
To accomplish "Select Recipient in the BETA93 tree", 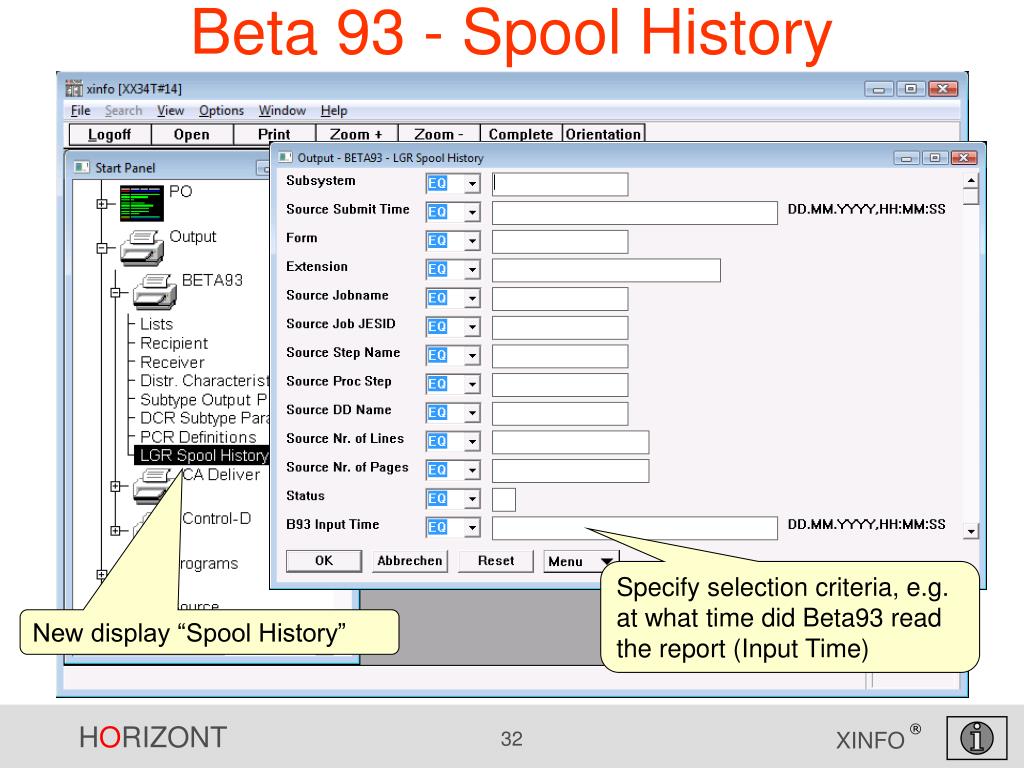I will point(174,344).
